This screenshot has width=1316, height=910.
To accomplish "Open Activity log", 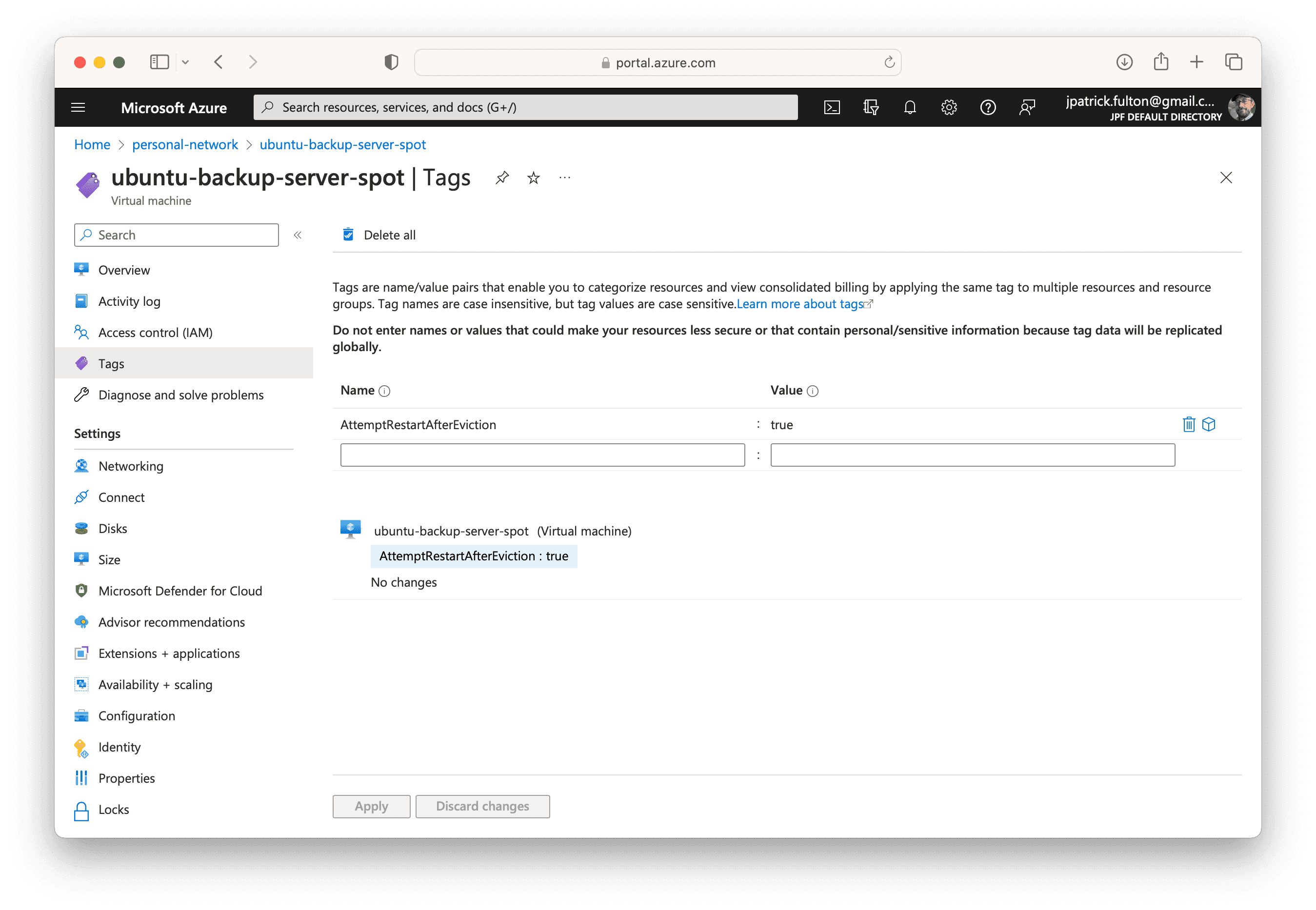I will (x=129, y=301).
